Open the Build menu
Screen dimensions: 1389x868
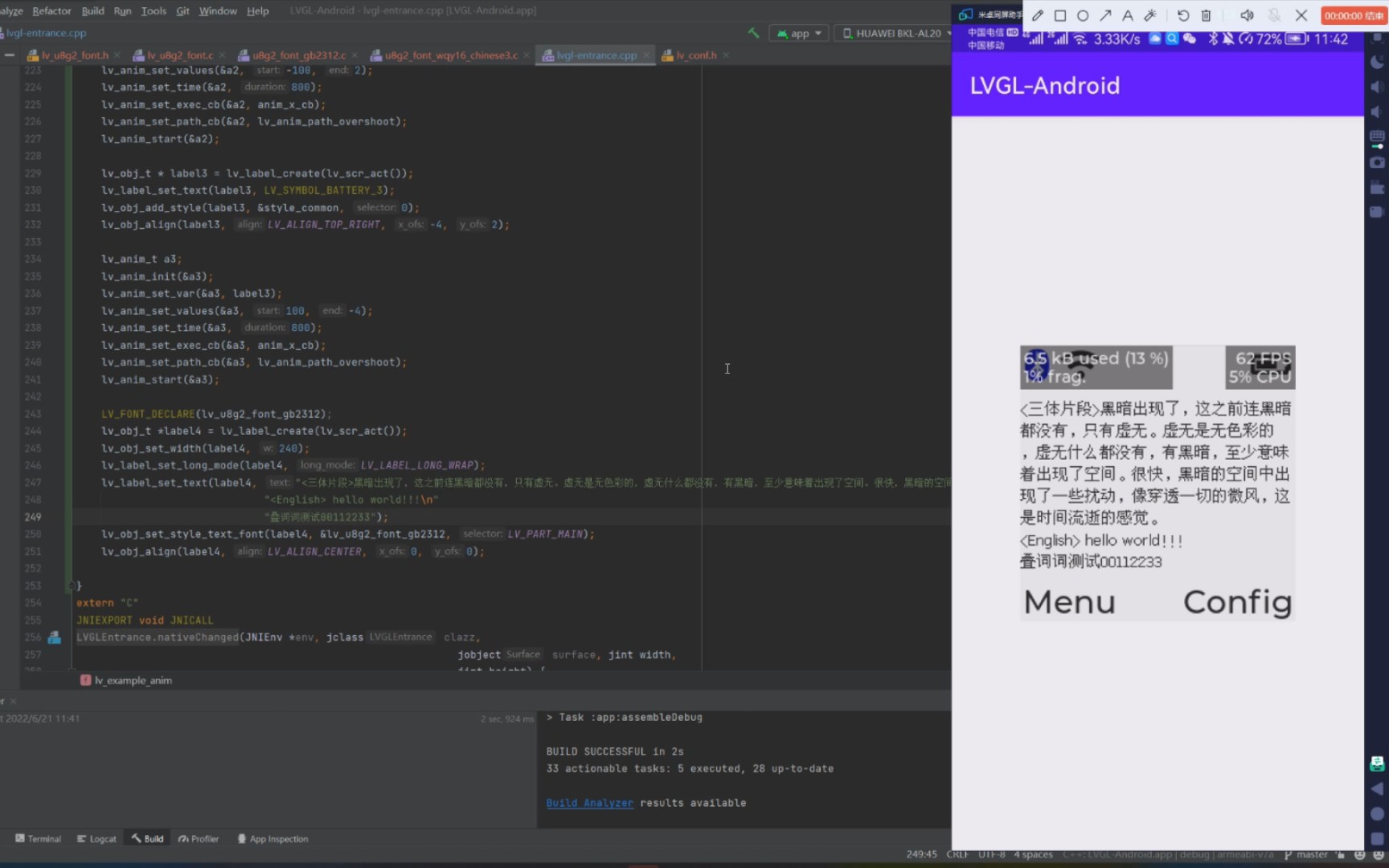pyautogui.click(x=93, y=10)
